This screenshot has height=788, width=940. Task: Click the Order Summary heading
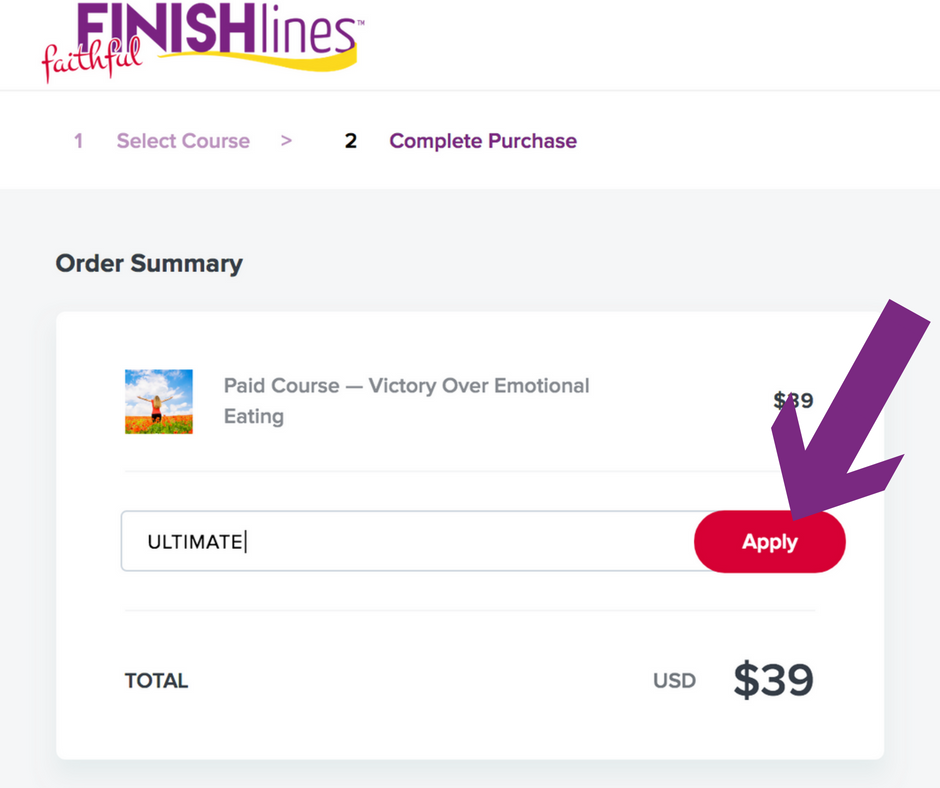pyautogui.click(x=149, y=263)
